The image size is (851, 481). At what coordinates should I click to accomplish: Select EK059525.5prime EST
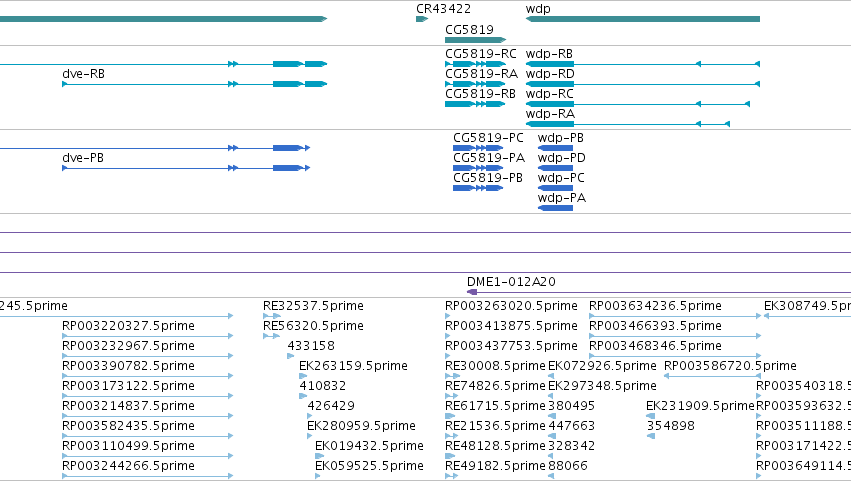[x=369, y=466]
